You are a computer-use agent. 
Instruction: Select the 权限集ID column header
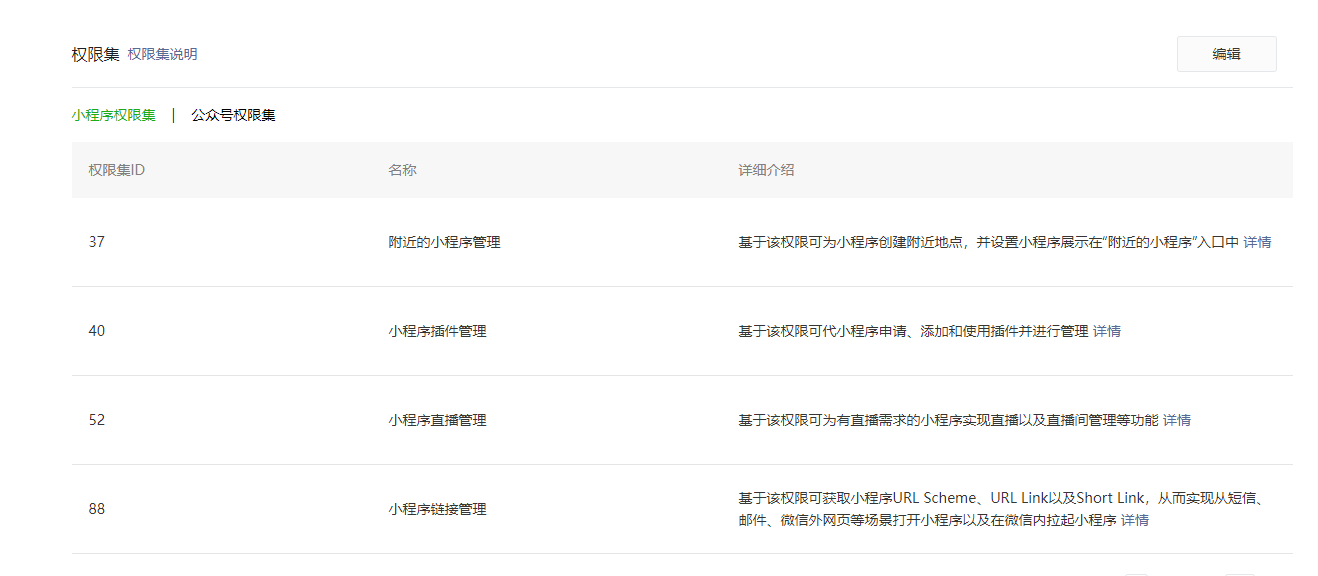pyautogui.click(x=117, y=170)
